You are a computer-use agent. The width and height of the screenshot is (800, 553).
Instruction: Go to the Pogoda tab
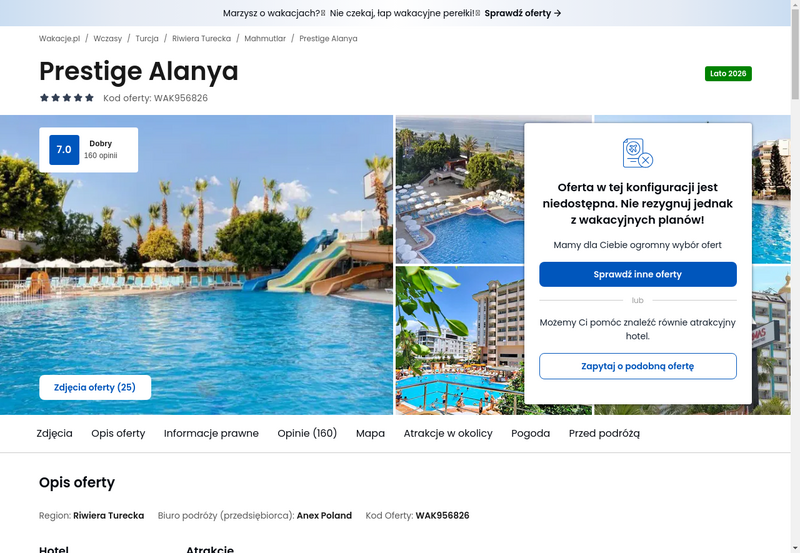pyautogui.click(x=531, y=433)
